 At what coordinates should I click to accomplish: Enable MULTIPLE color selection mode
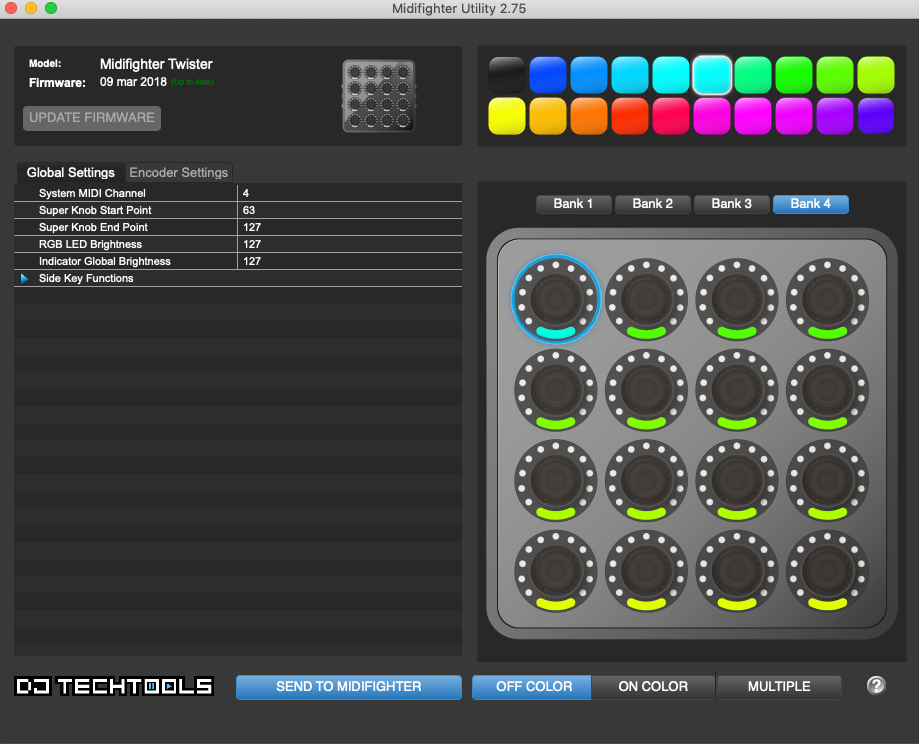pos(778,686)
